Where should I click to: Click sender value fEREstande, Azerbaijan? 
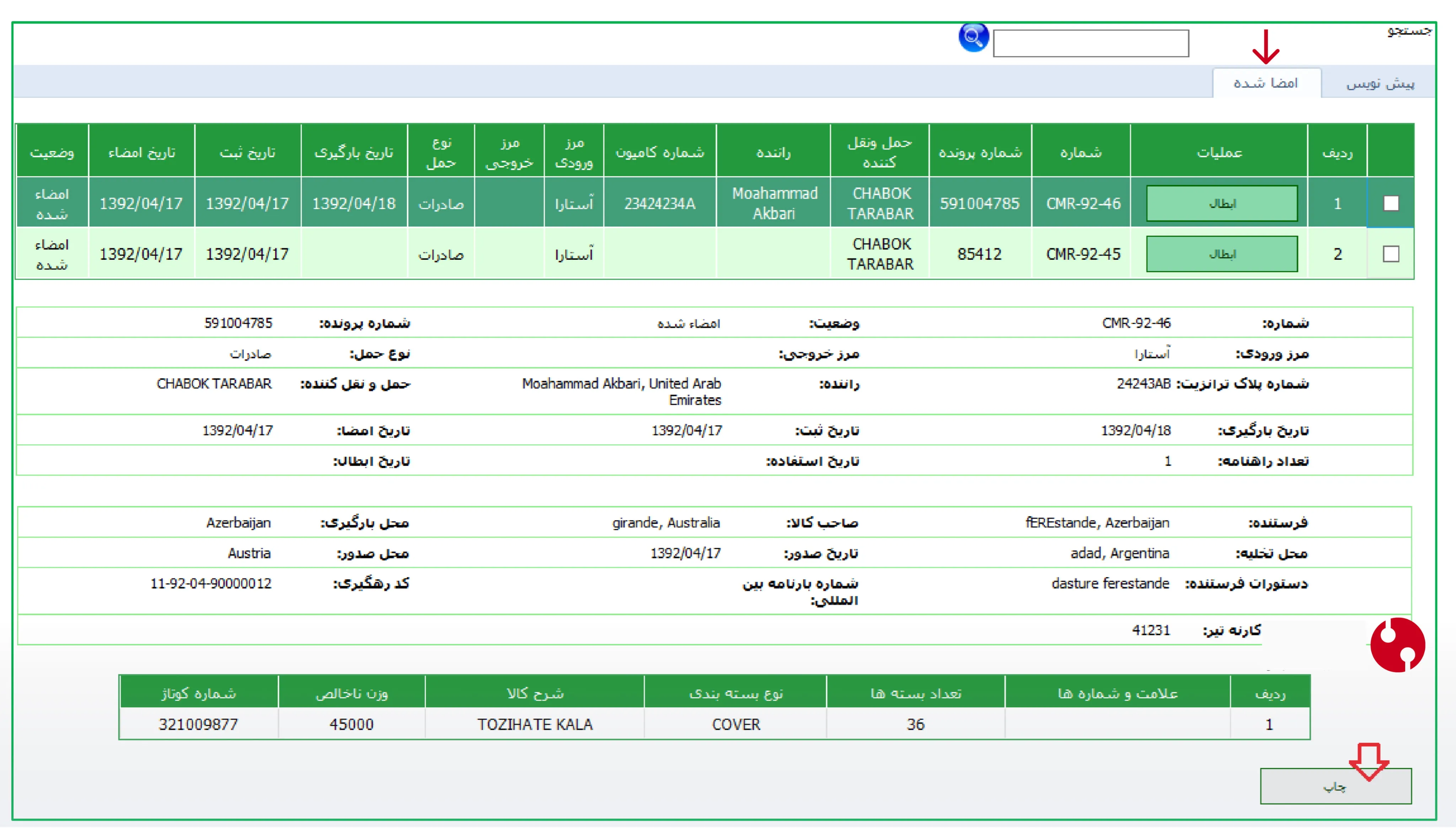(x=1098, y=523)
